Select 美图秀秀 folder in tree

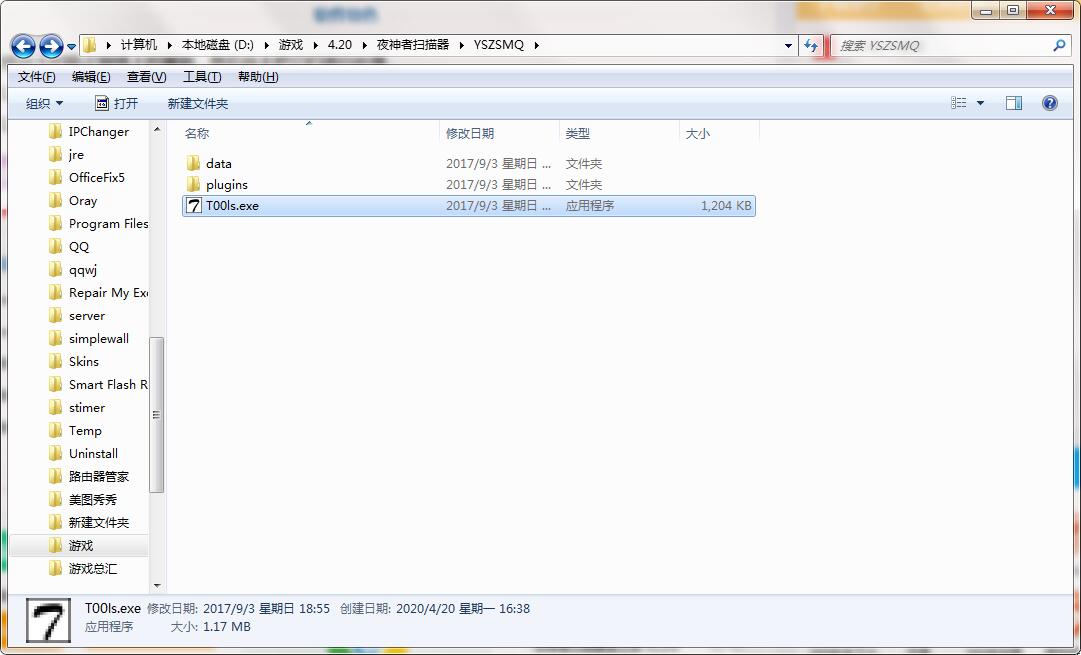point(84,499)
